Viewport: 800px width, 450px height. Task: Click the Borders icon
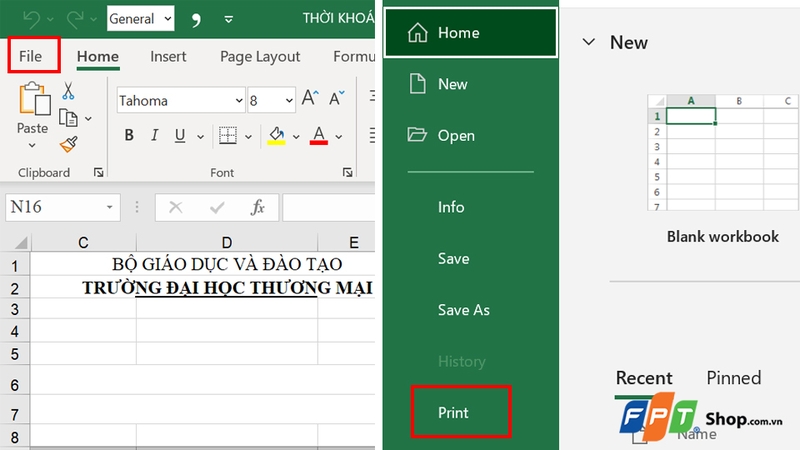(x=228, y=135)
